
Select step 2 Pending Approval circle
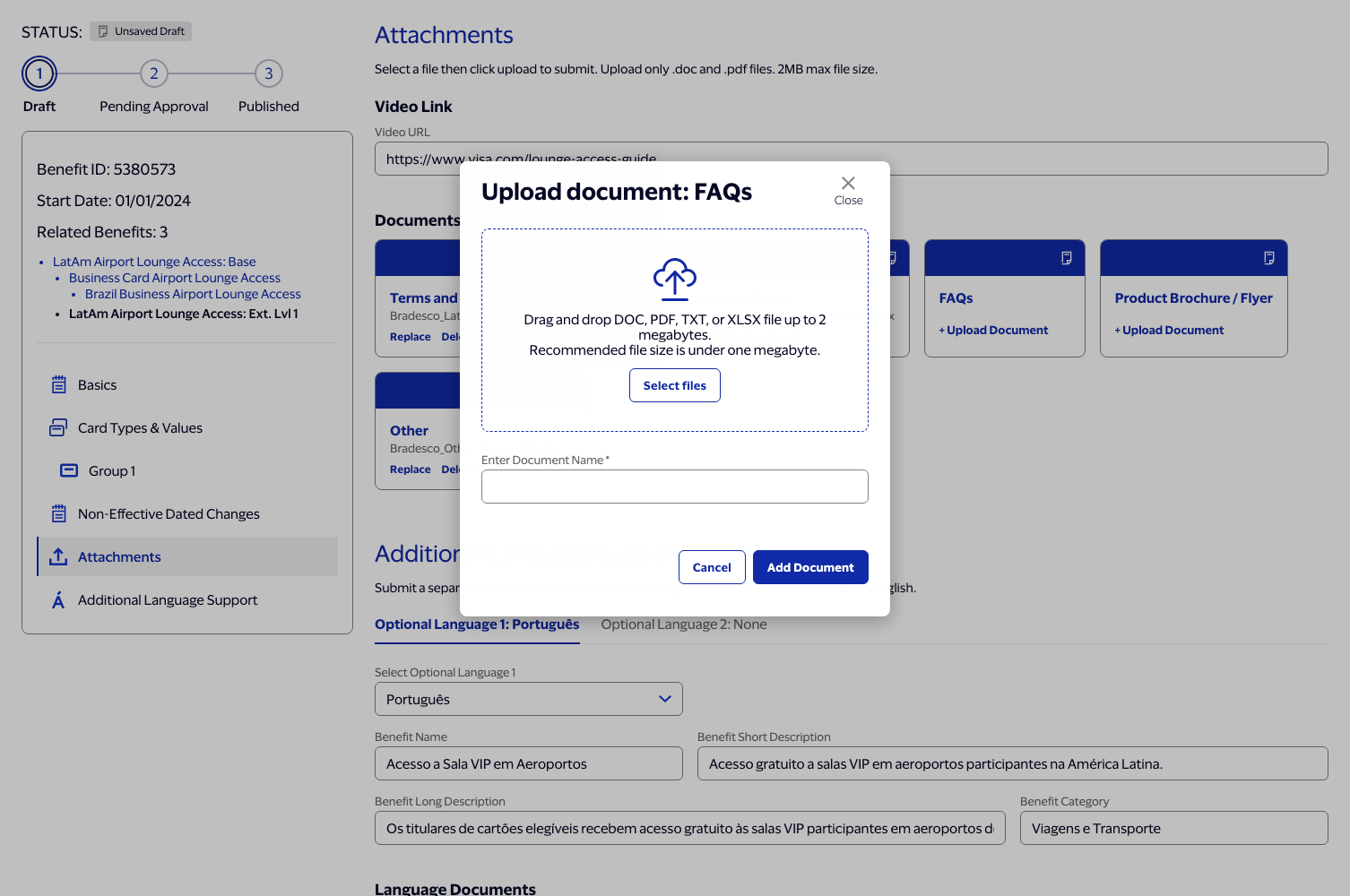pyautogui.click(x=154, y=73)
